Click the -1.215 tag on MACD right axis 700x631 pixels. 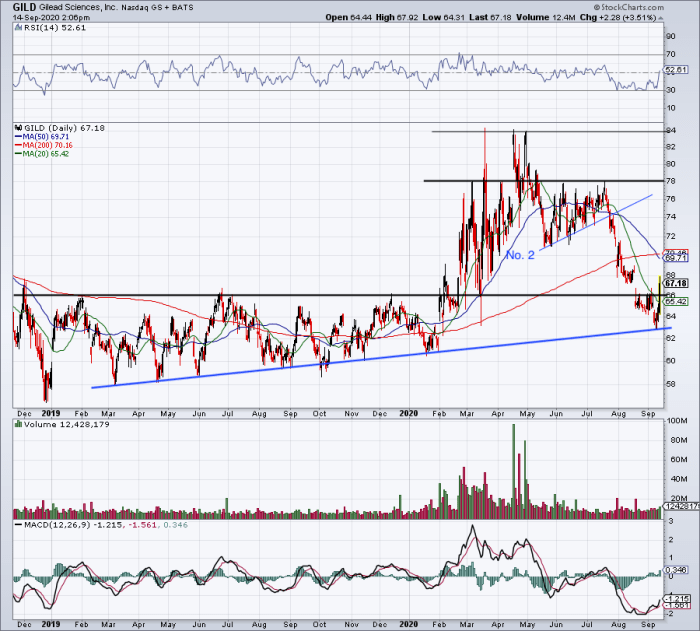(677, 598)
